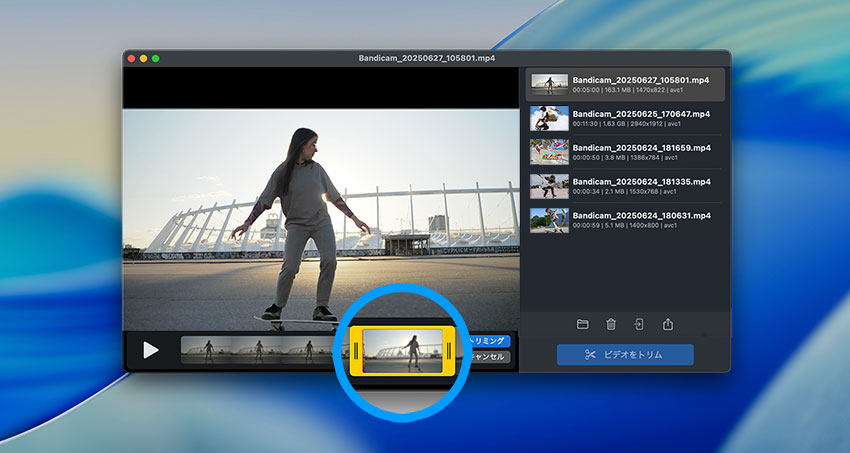Click the trash delete icon
This screenshot has width=850, height=453.
pos(611,324)
